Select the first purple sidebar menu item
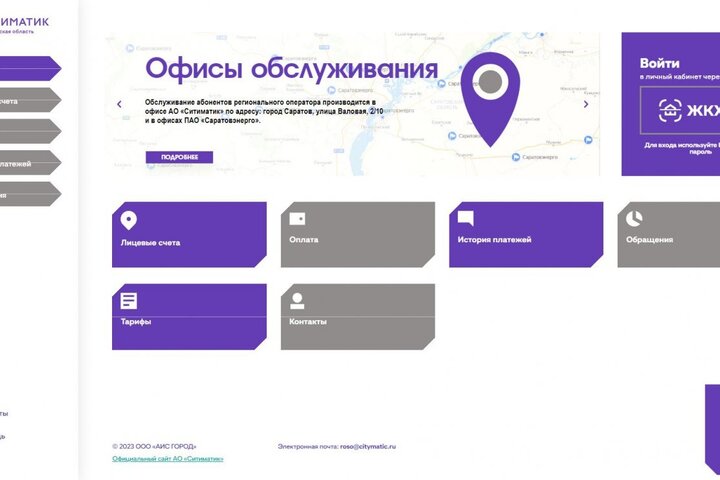This screenshot has width=720, height=480. click(28, 68)
